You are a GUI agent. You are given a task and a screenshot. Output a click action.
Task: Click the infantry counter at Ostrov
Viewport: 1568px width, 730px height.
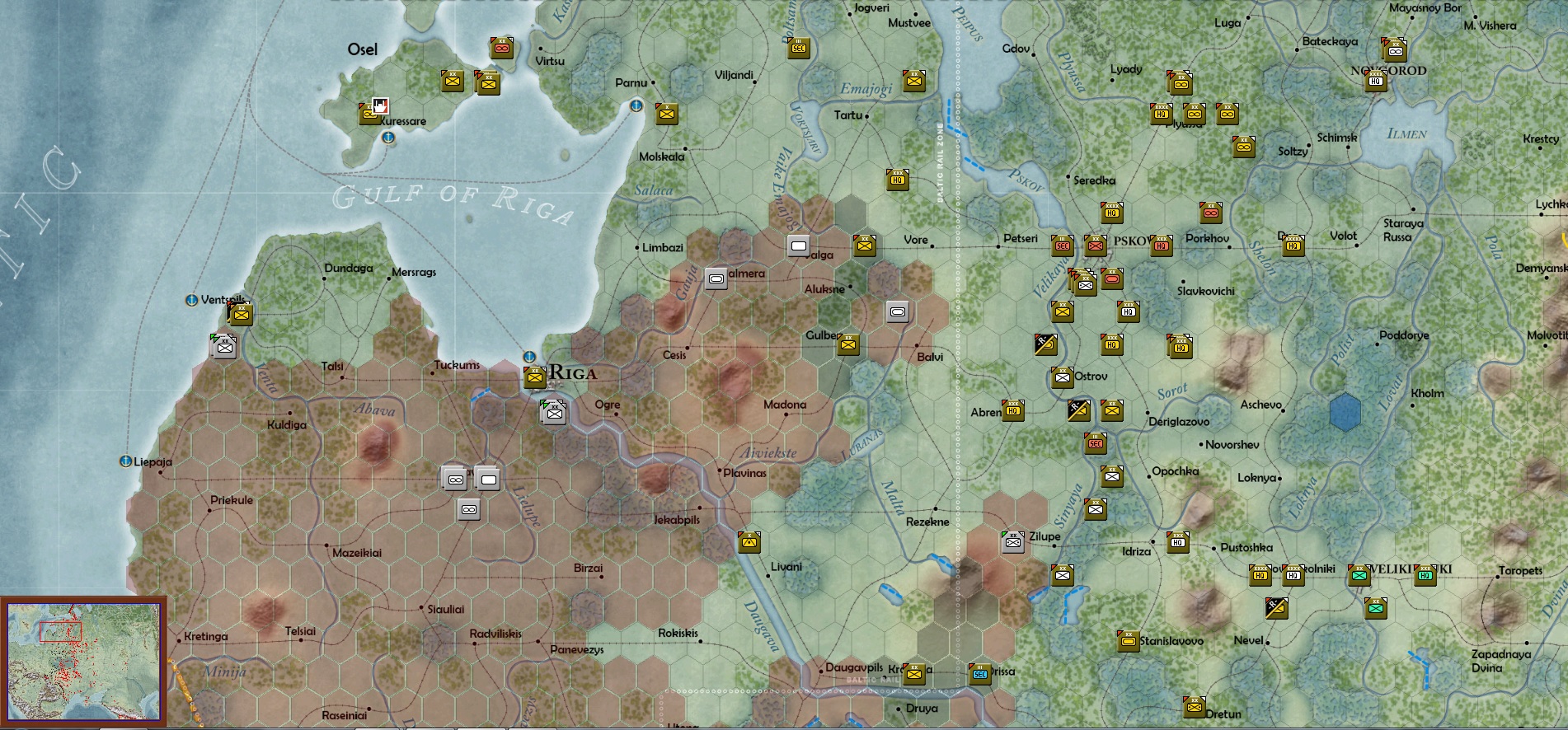[1063, 377]
